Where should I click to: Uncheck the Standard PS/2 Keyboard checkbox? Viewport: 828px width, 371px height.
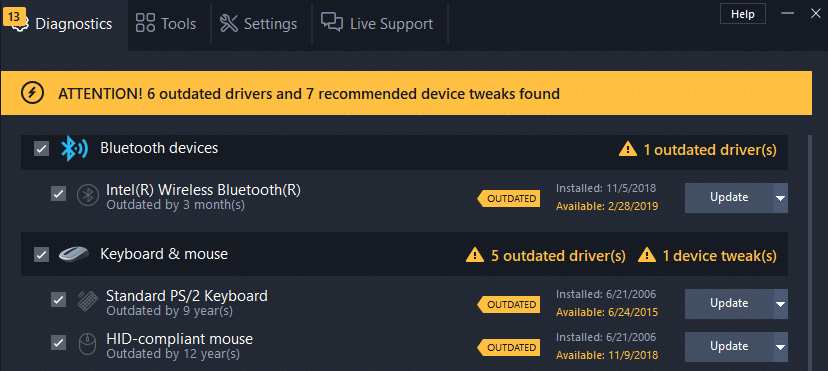click(58, 300)
